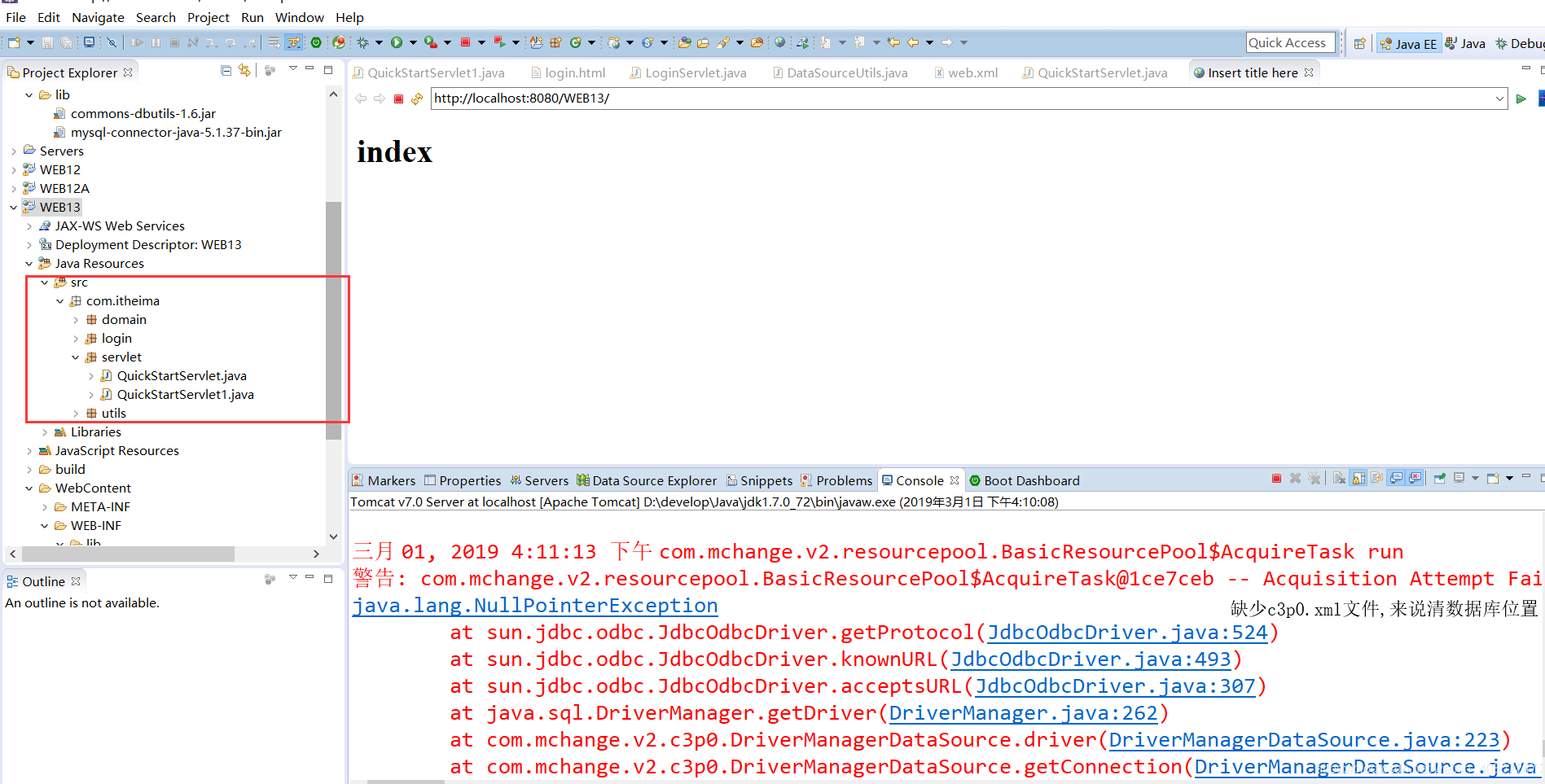The image size is (1545, 784).
Task: Open the URL history dropdown
Action: (1499, 99)
